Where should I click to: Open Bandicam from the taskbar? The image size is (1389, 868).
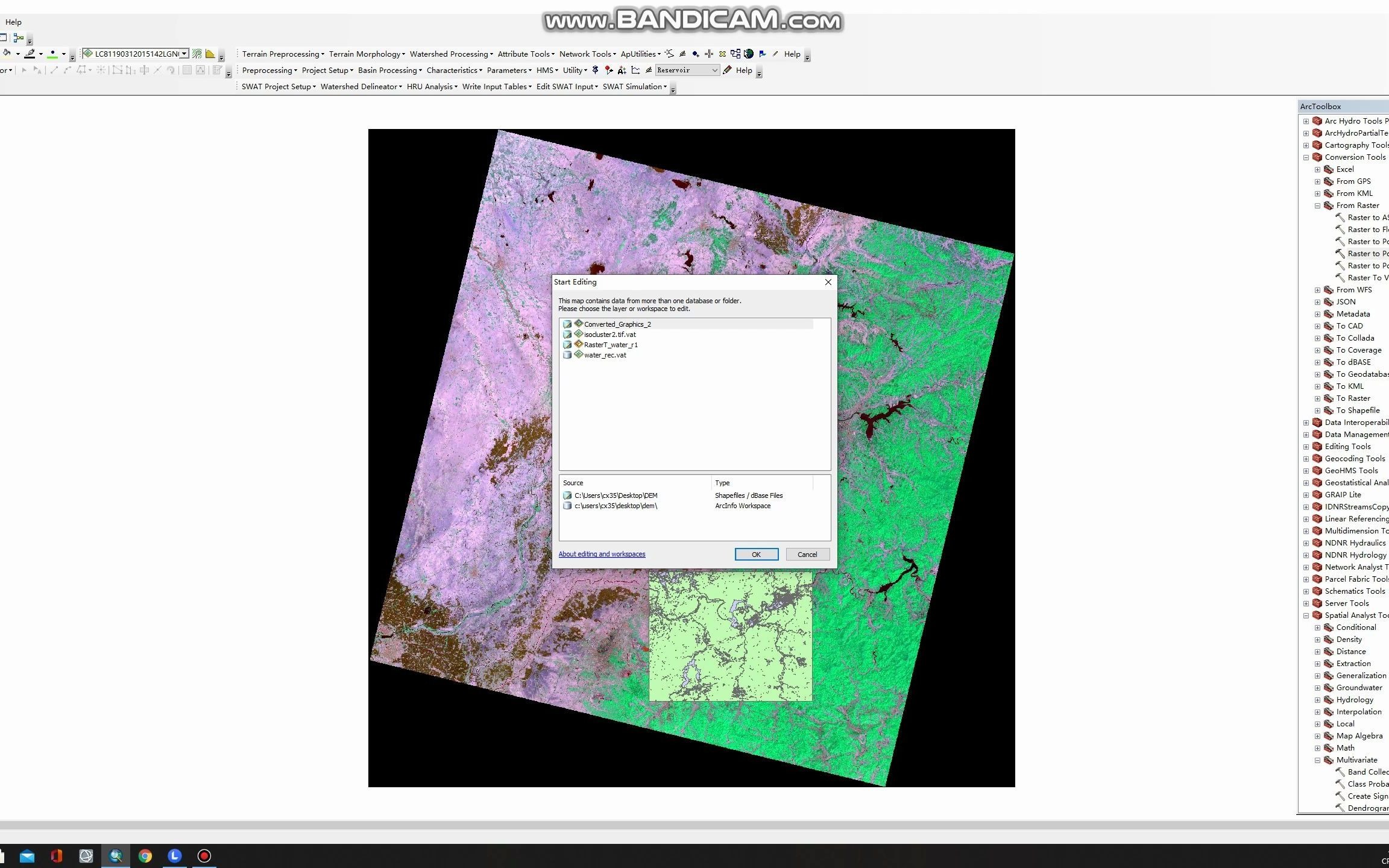pos(204,855)
